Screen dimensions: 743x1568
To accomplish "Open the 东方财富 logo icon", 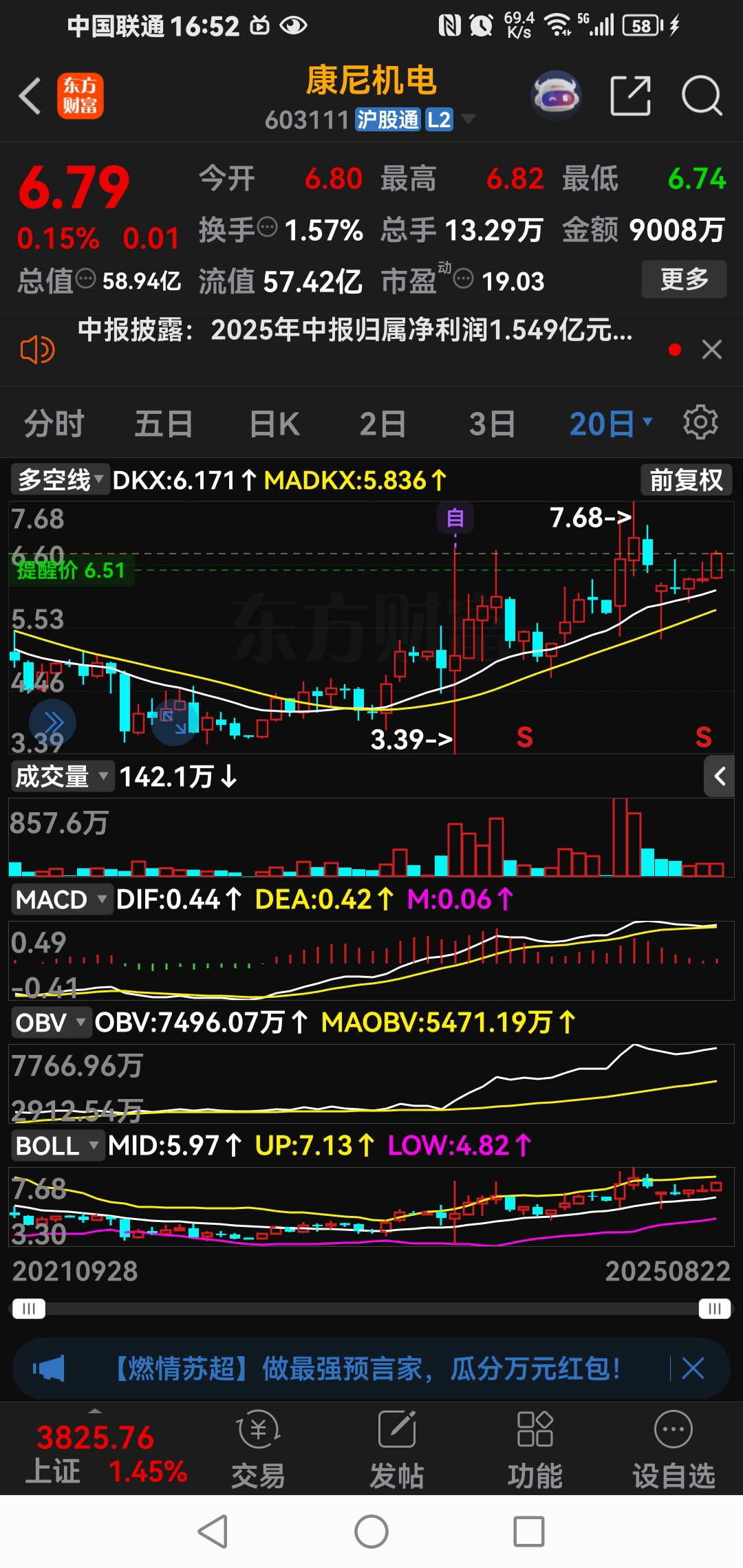I will [x=80, y=96].
